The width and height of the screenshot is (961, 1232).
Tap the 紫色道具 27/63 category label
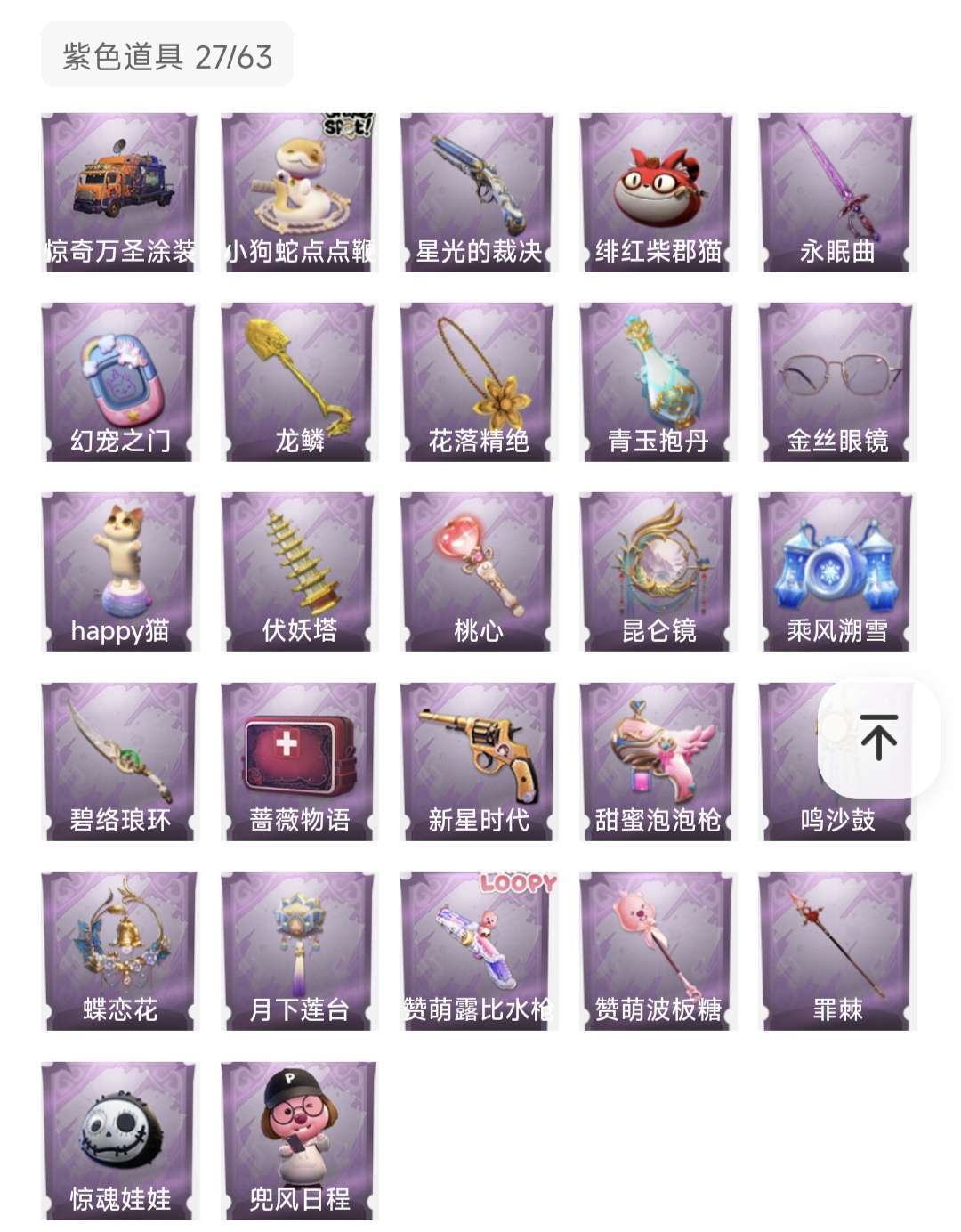(x=167, y=56)
